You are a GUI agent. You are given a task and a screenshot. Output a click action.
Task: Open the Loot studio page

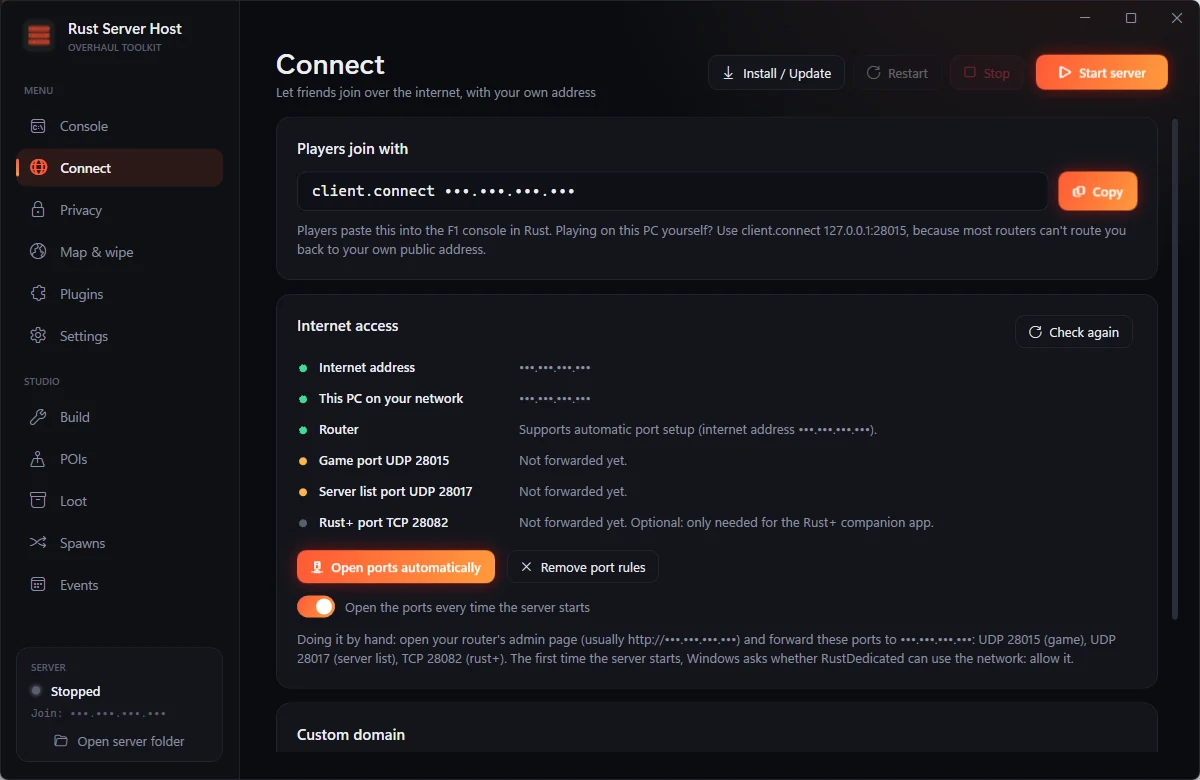click(x=119, y=501)
